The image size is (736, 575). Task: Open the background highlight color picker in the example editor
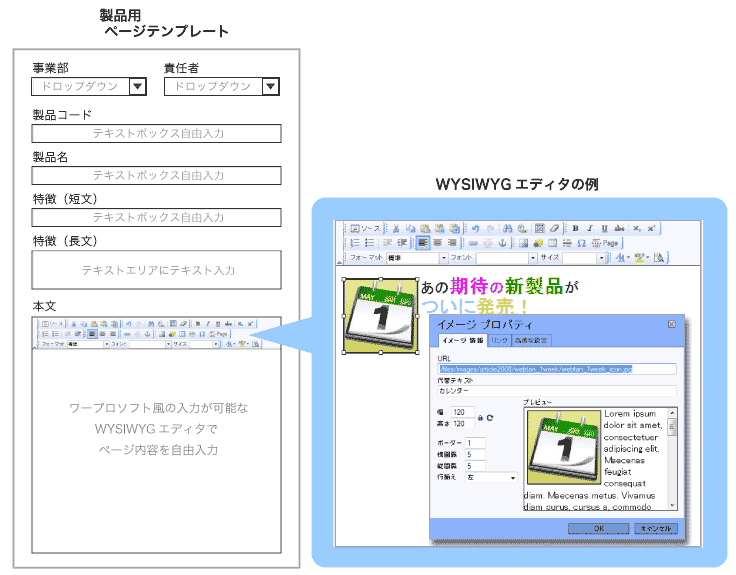641,258
